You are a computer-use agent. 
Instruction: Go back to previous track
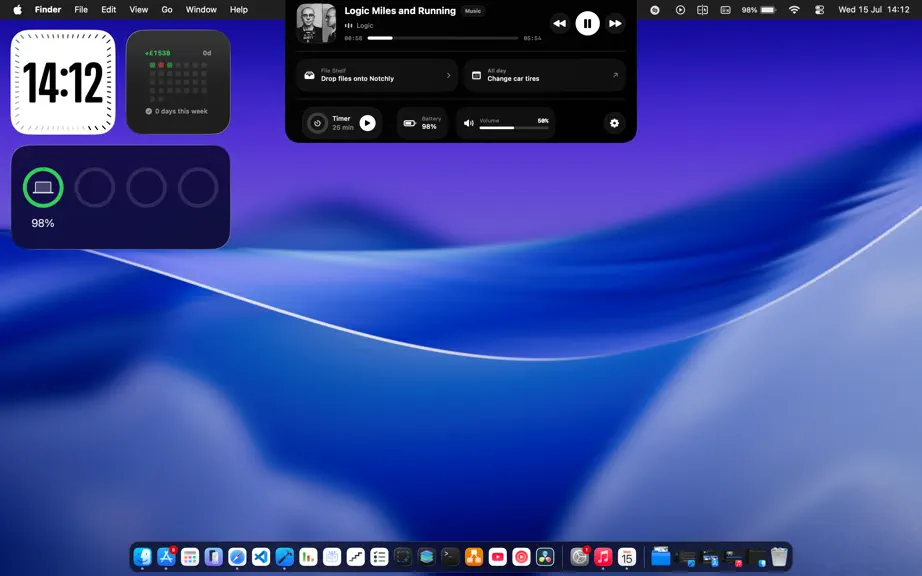(x=559, y=24)
